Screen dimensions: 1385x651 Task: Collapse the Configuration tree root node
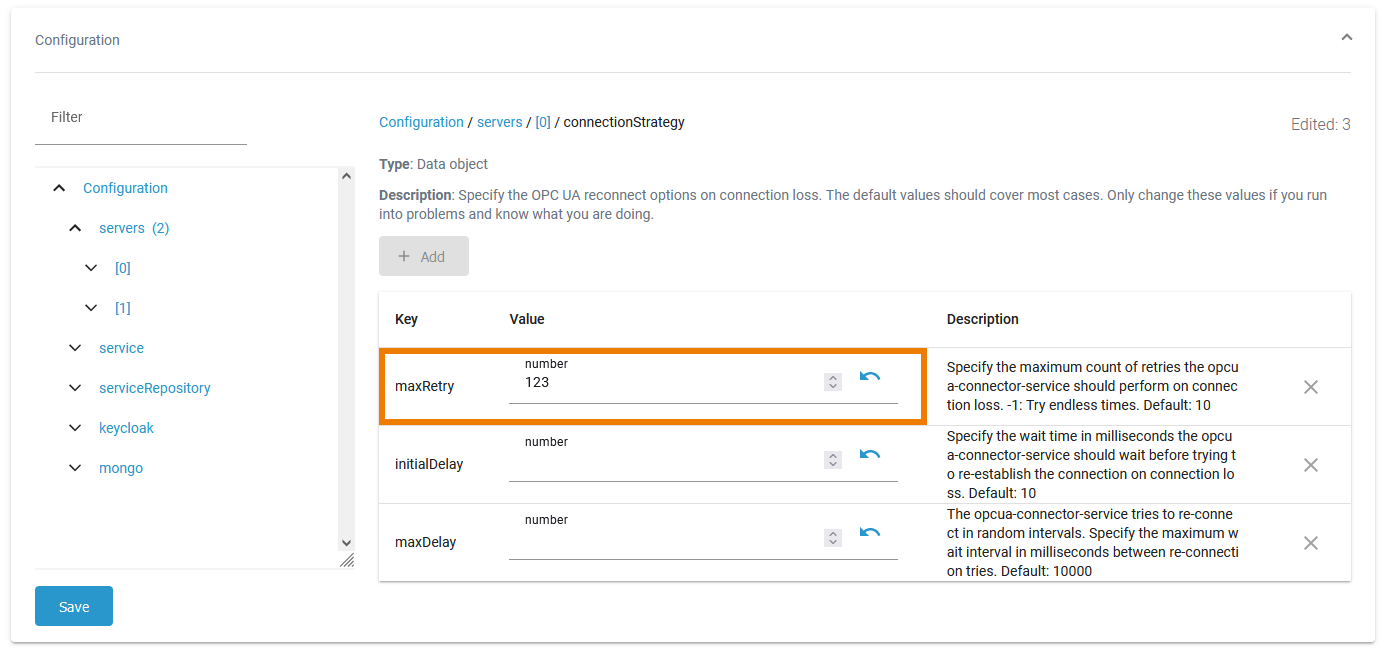click(x=59, y=188)
